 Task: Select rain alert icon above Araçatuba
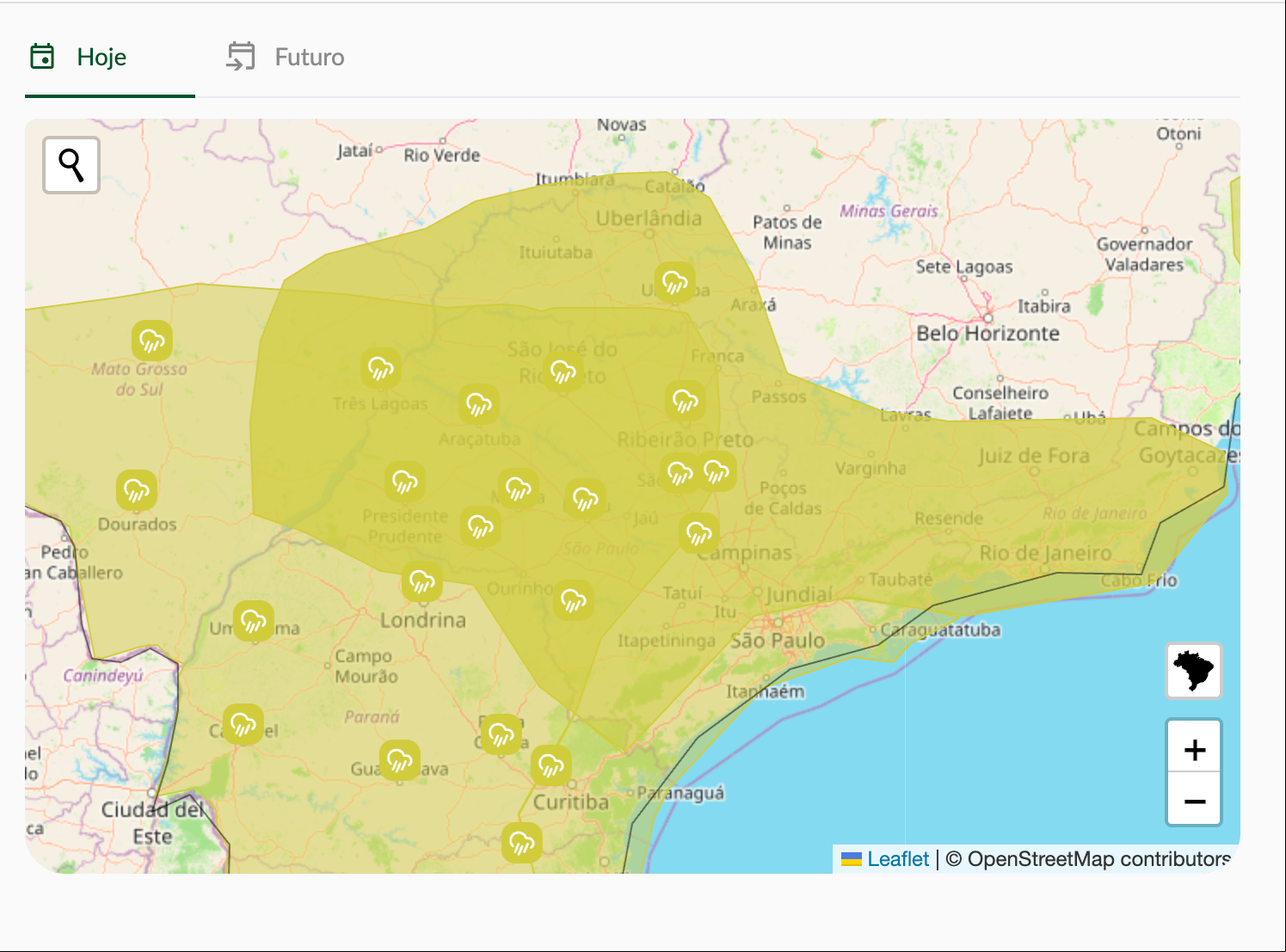479,404
